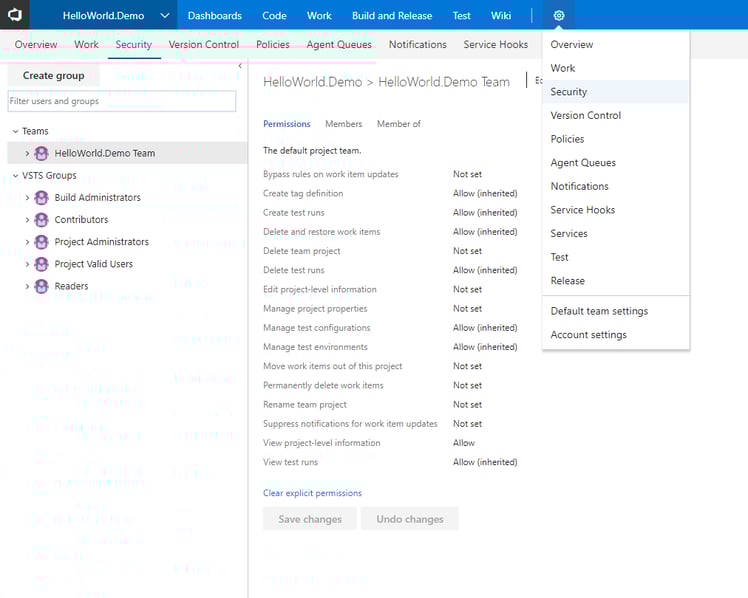748x598 pixels.
Task: Switch to the Notifications settings tab
Action: click(418, 44)
